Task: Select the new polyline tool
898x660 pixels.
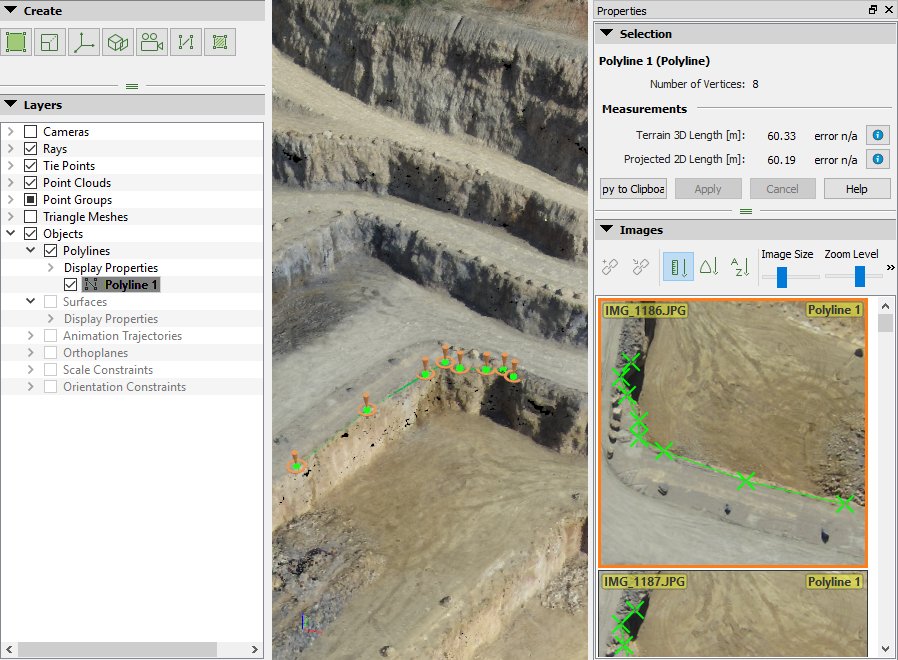Action: pyautogui.click(x=186, y=42)
